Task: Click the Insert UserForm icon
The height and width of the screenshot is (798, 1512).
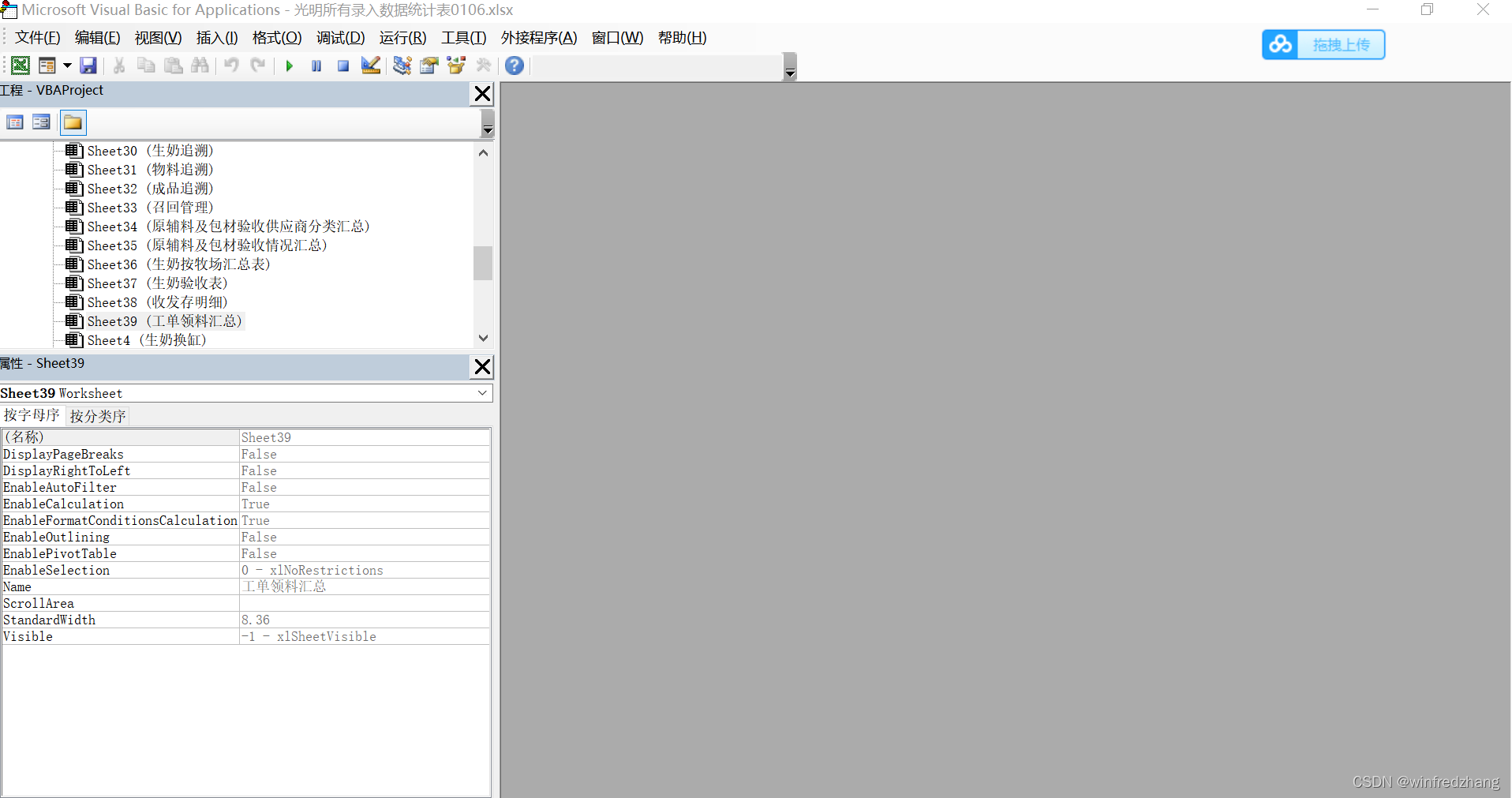Action: [47, 66]
